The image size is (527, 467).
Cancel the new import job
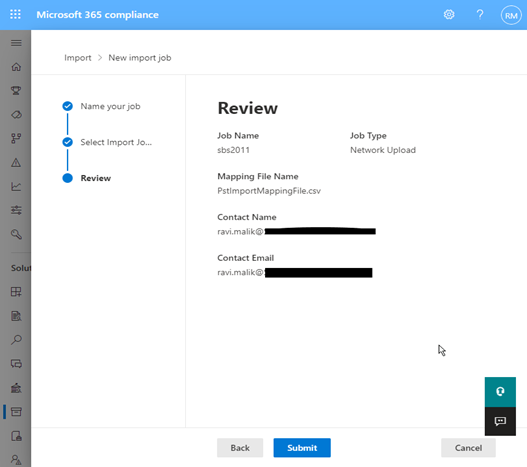pos(468,448)
